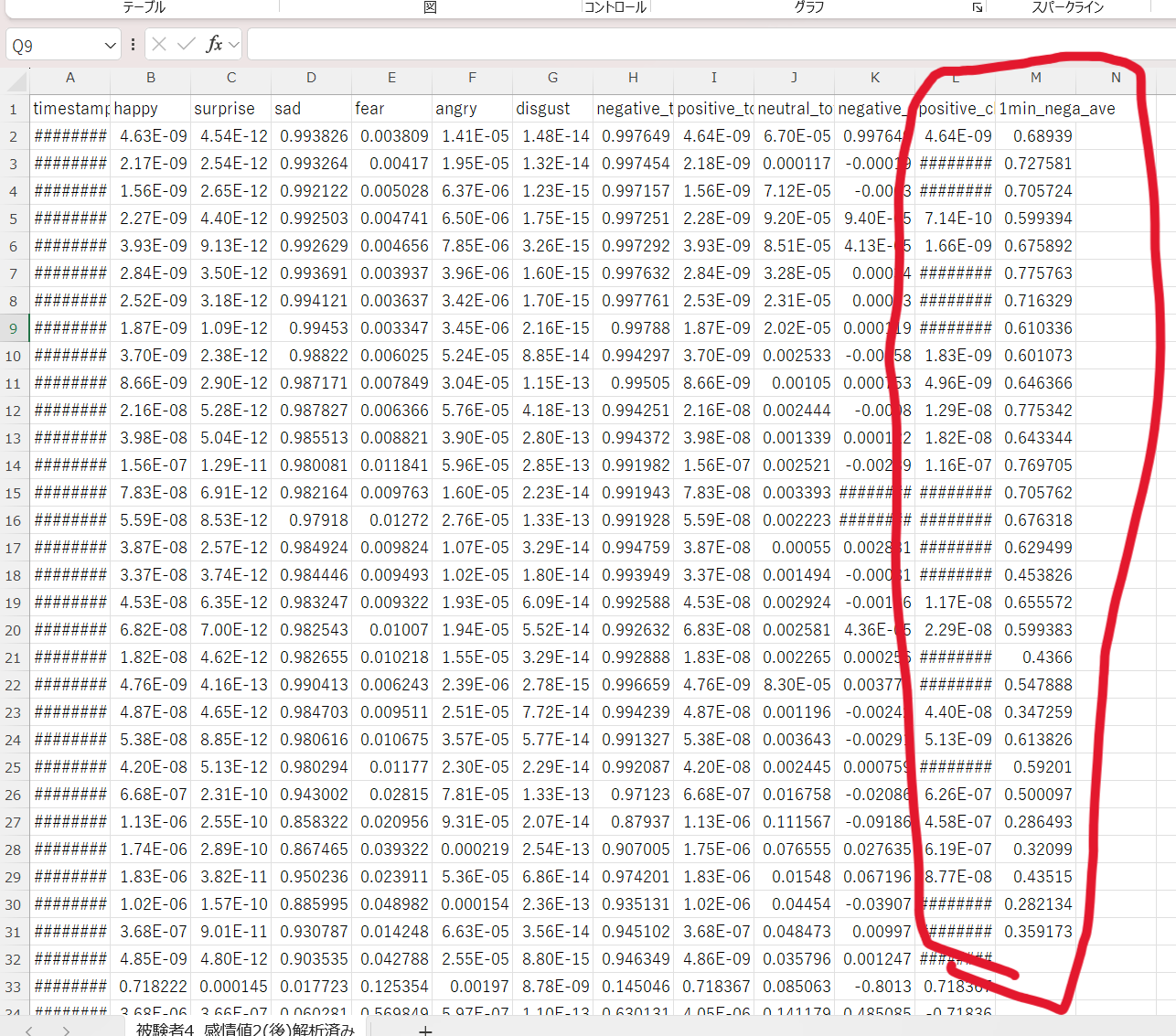This screenshot has width=1176, height=1036.
Task: Expand the dropdown chevron next to fx
Action: tap(234, 44)
